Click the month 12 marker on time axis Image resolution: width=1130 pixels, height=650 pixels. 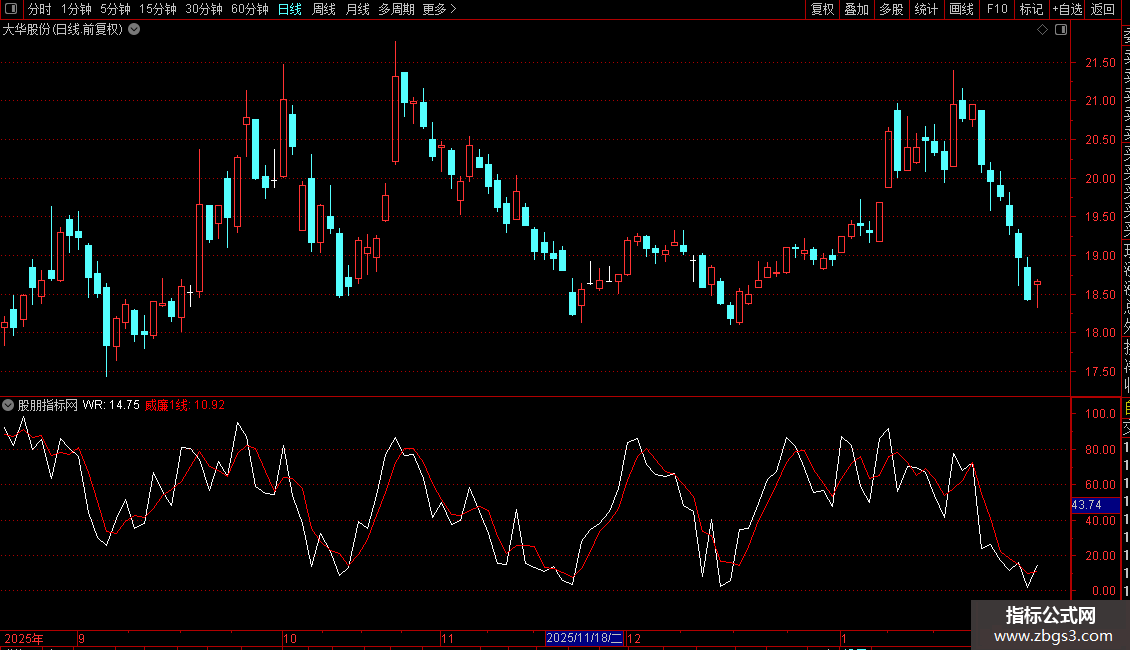click(634, 638)
